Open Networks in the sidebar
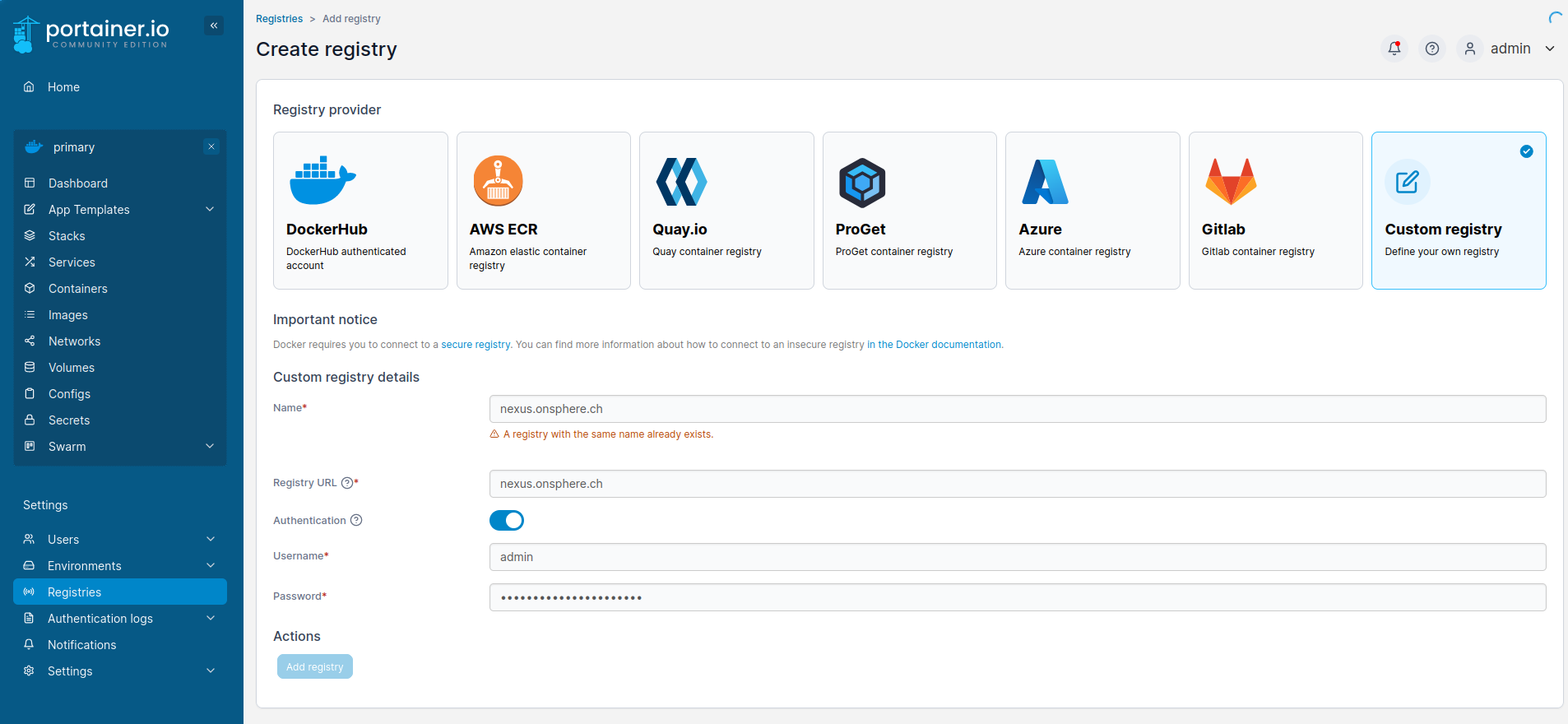The height and width of the screenshot is (724, 1568). (119, 341)
